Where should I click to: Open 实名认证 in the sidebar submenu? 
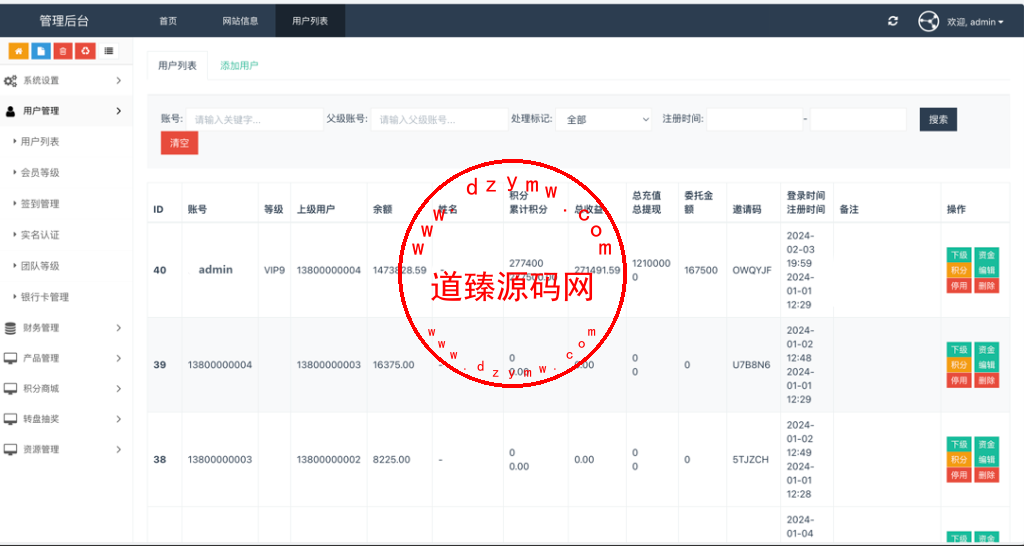pos(40,235)
